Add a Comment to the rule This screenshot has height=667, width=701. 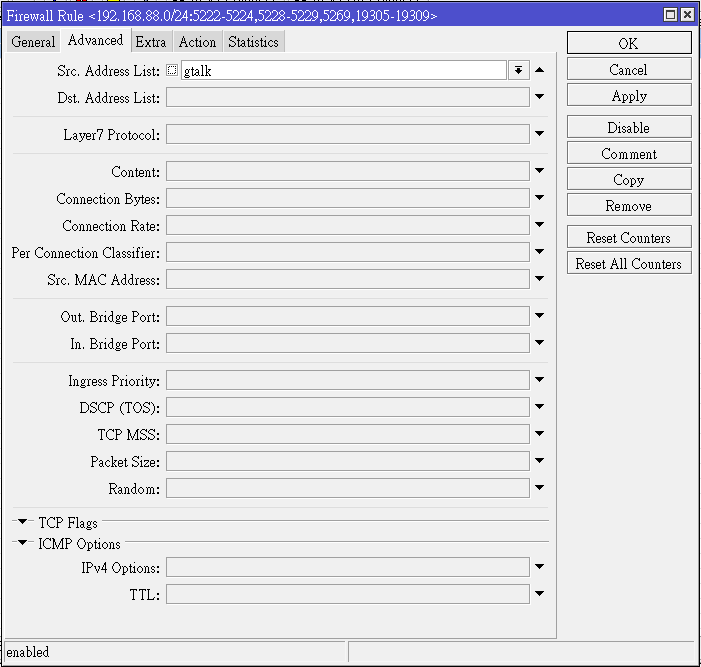pyautogui.click(x=629, y=153)
